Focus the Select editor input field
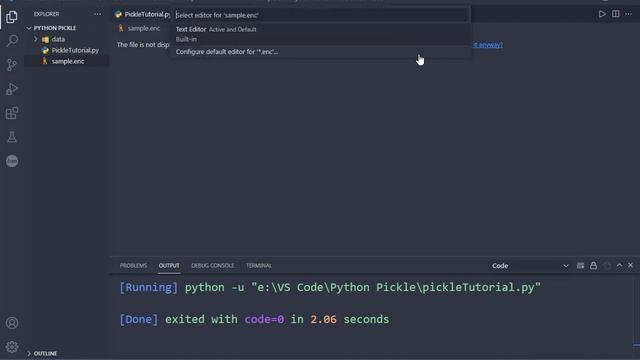This screenshot has width=640, height=360. click(x=320, y=15)
